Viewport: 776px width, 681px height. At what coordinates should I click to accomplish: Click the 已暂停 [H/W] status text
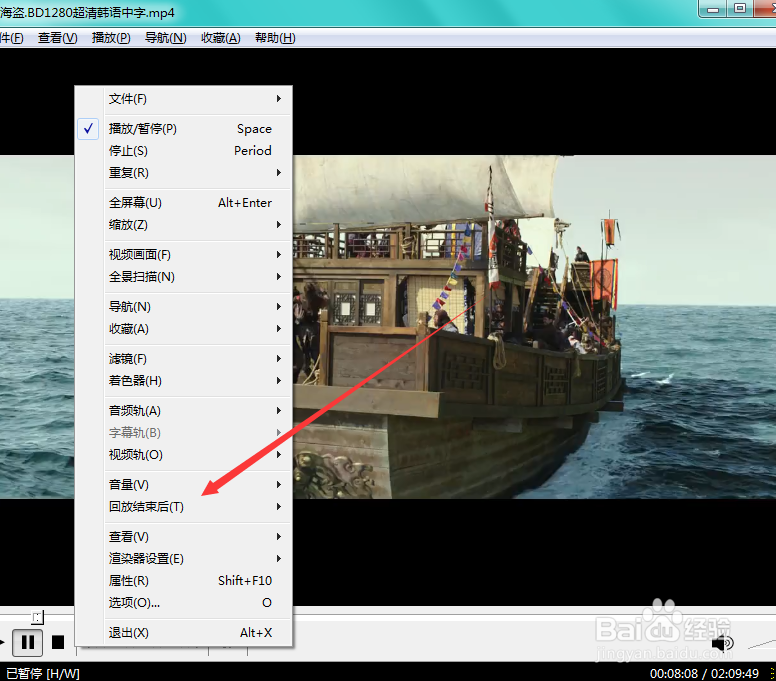tap(43, 673)
